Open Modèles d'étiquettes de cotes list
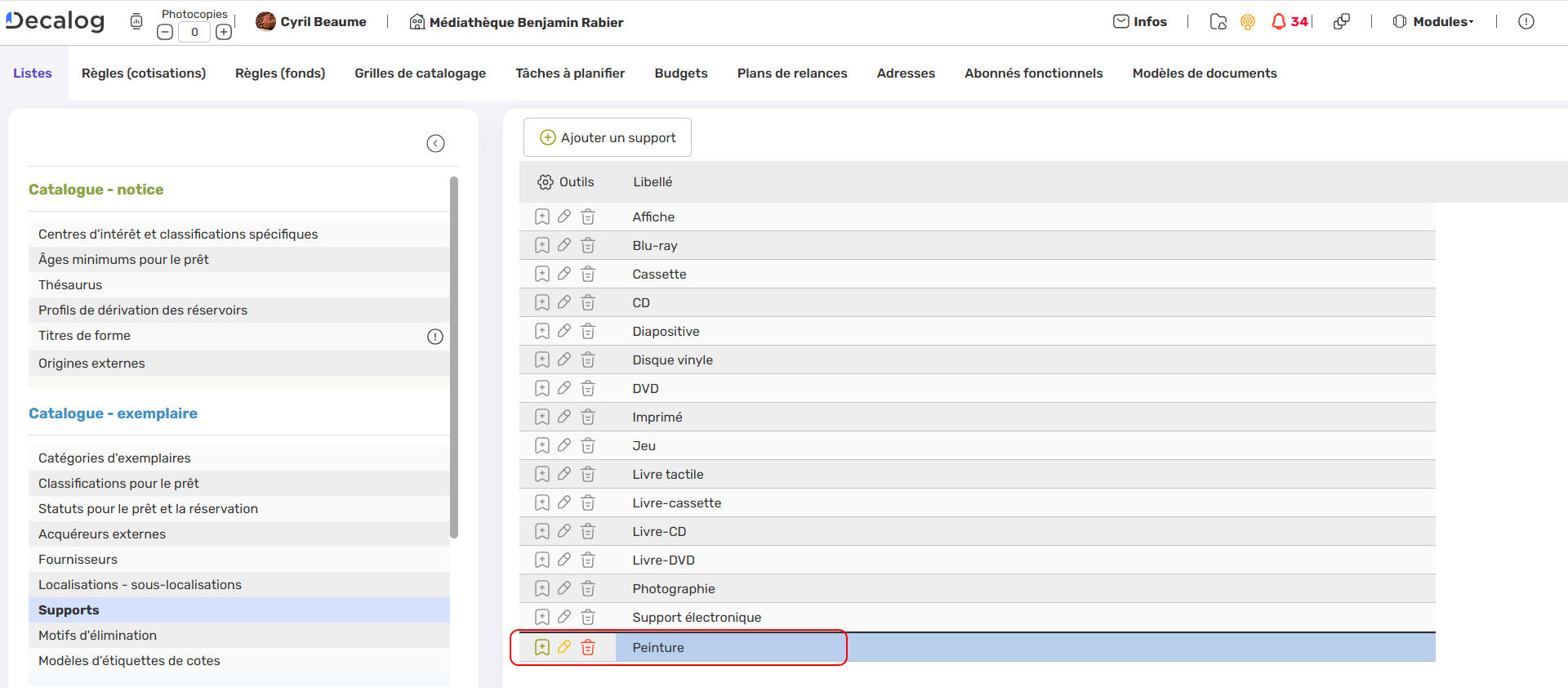This screenshot has height=688, width=1568. point(239,660)
